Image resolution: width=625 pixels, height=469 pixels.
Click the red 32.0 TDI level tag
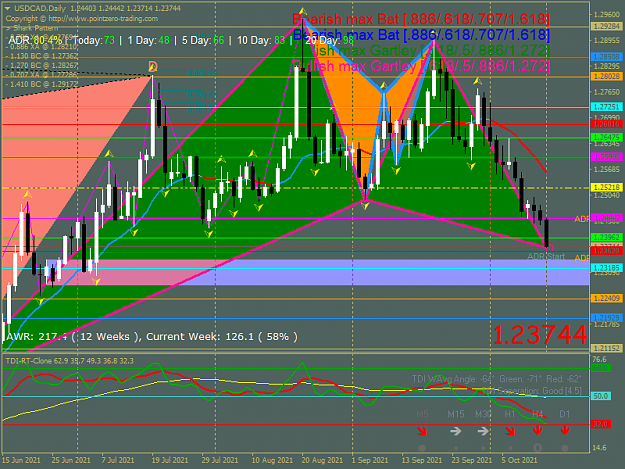(601, 424)
